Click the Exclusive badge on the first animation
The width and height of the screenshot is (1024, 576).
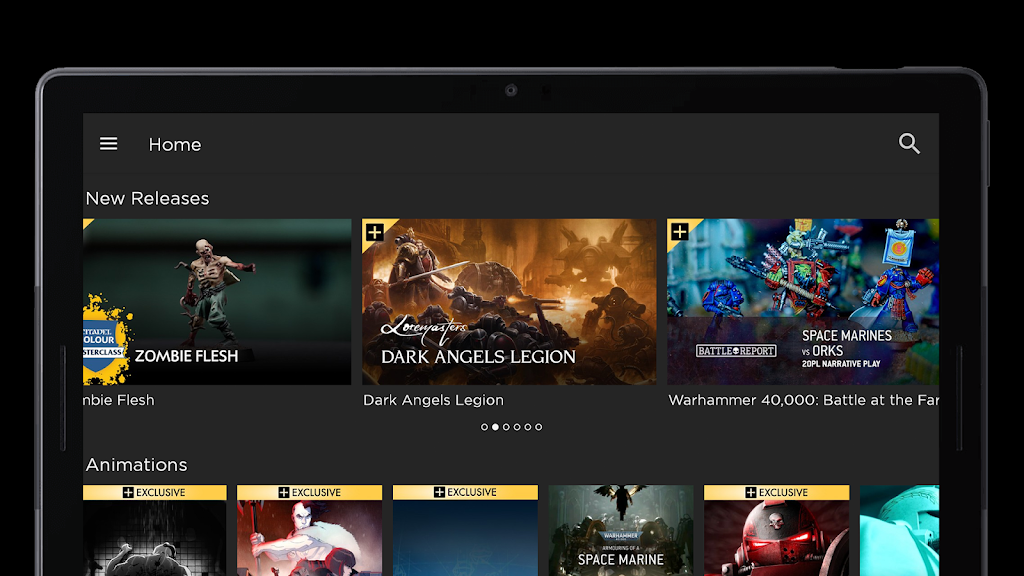click(x=154, y=492)
